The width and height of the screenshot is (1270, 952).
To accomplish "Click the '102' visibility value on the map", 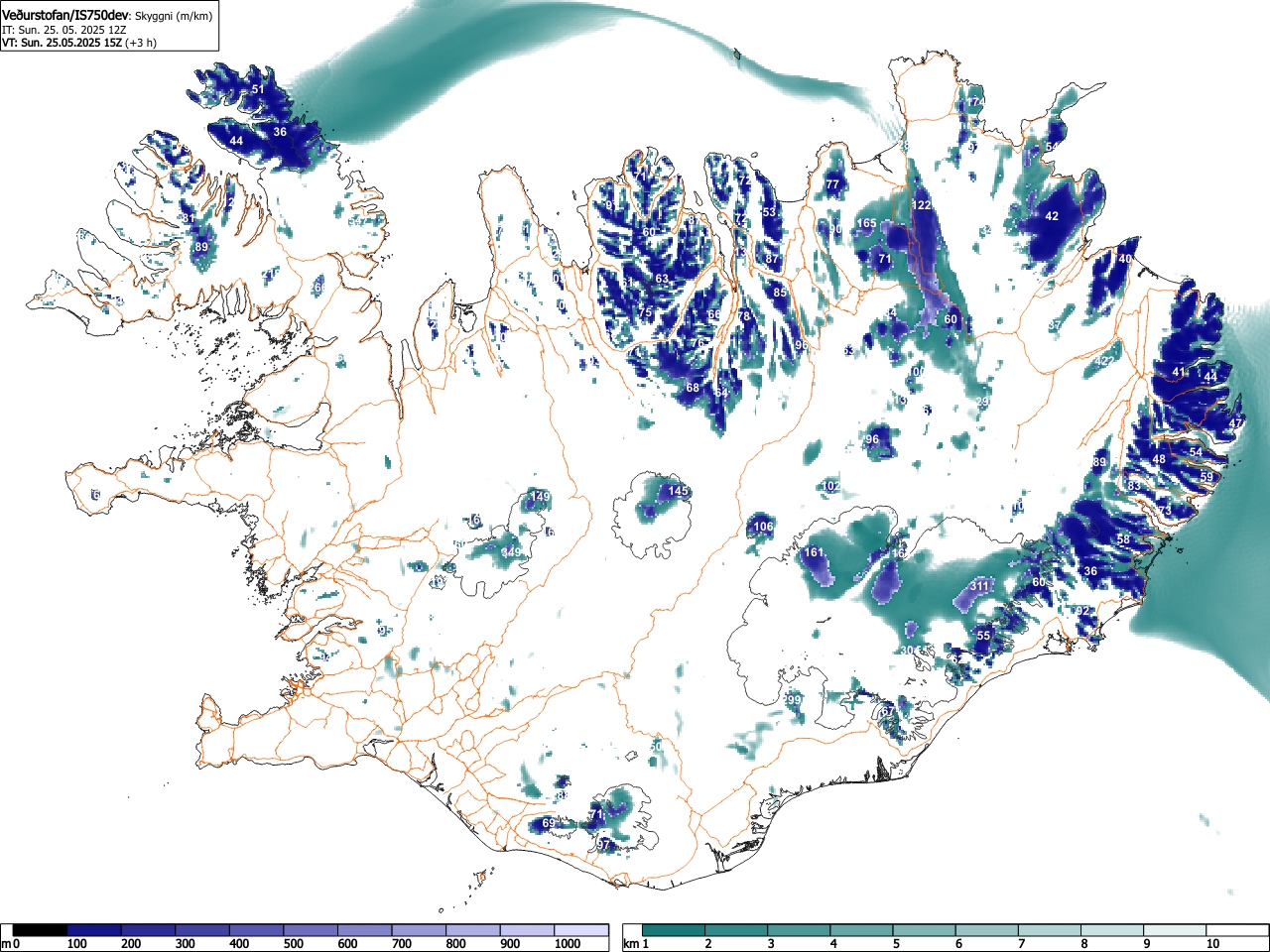I will [x=831, y=486].
